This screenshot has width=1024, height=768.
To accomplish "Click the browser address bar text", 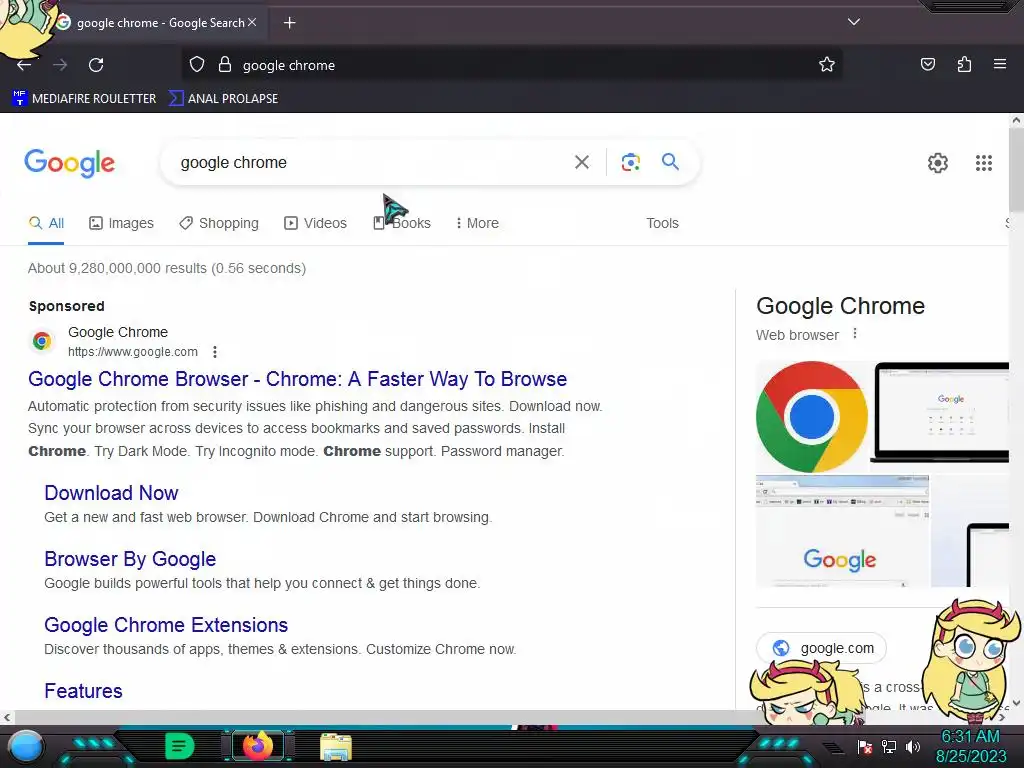I will (x=289, y=65).
